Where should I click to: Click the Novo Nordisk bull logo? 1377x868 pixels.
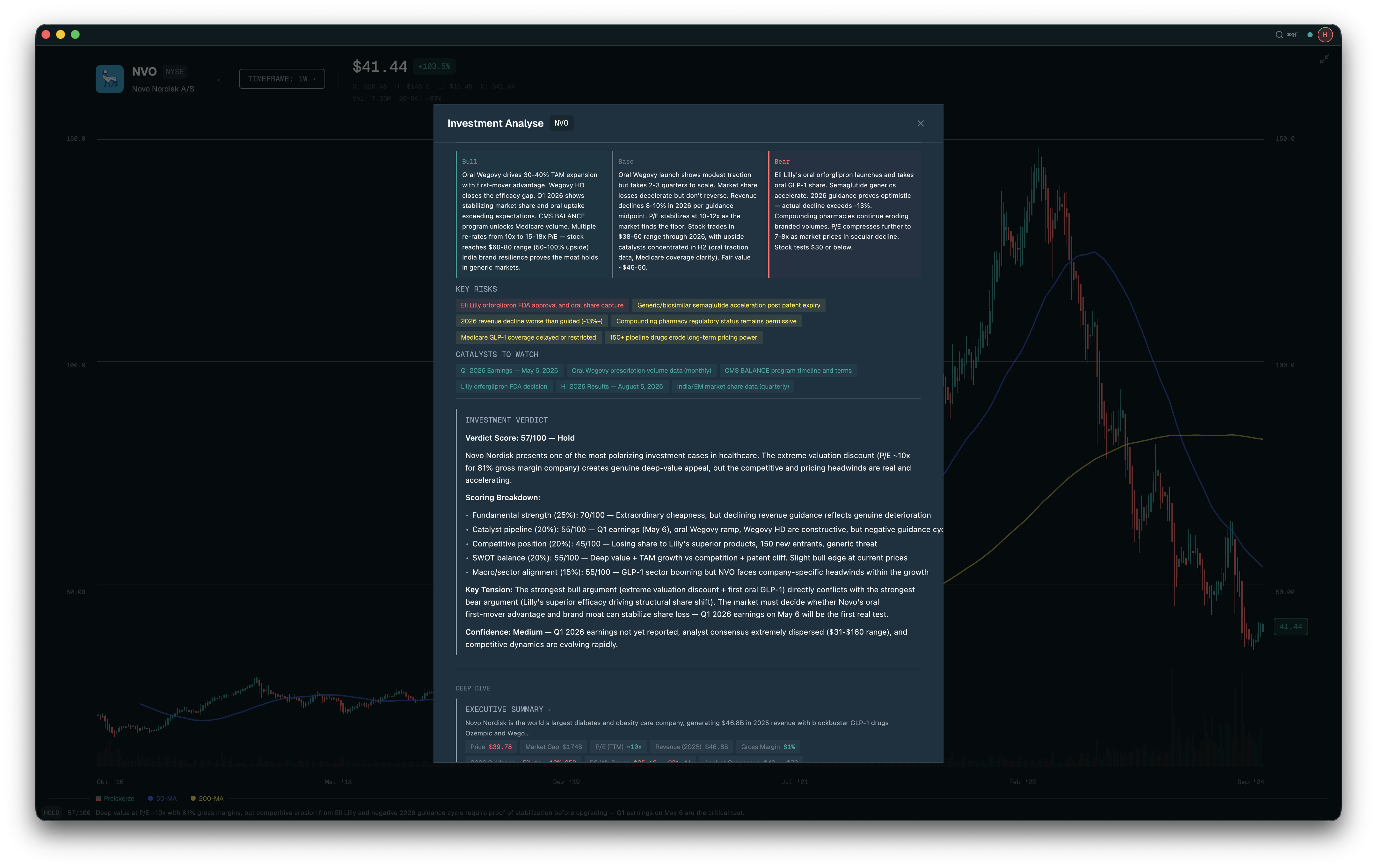point(109,78)
